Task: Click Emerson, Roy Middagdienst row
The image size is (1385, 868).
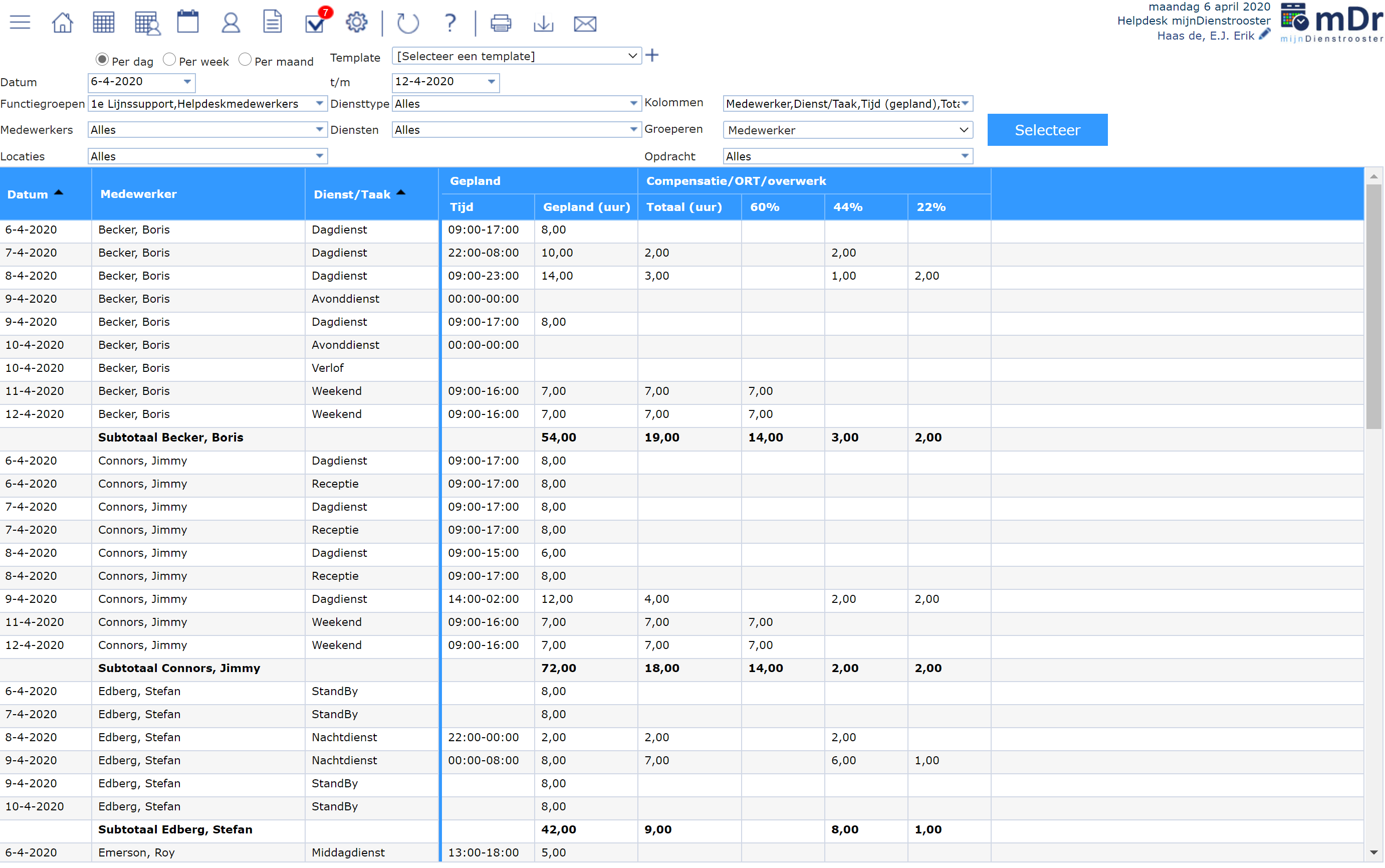Action: tap(681, 852)
